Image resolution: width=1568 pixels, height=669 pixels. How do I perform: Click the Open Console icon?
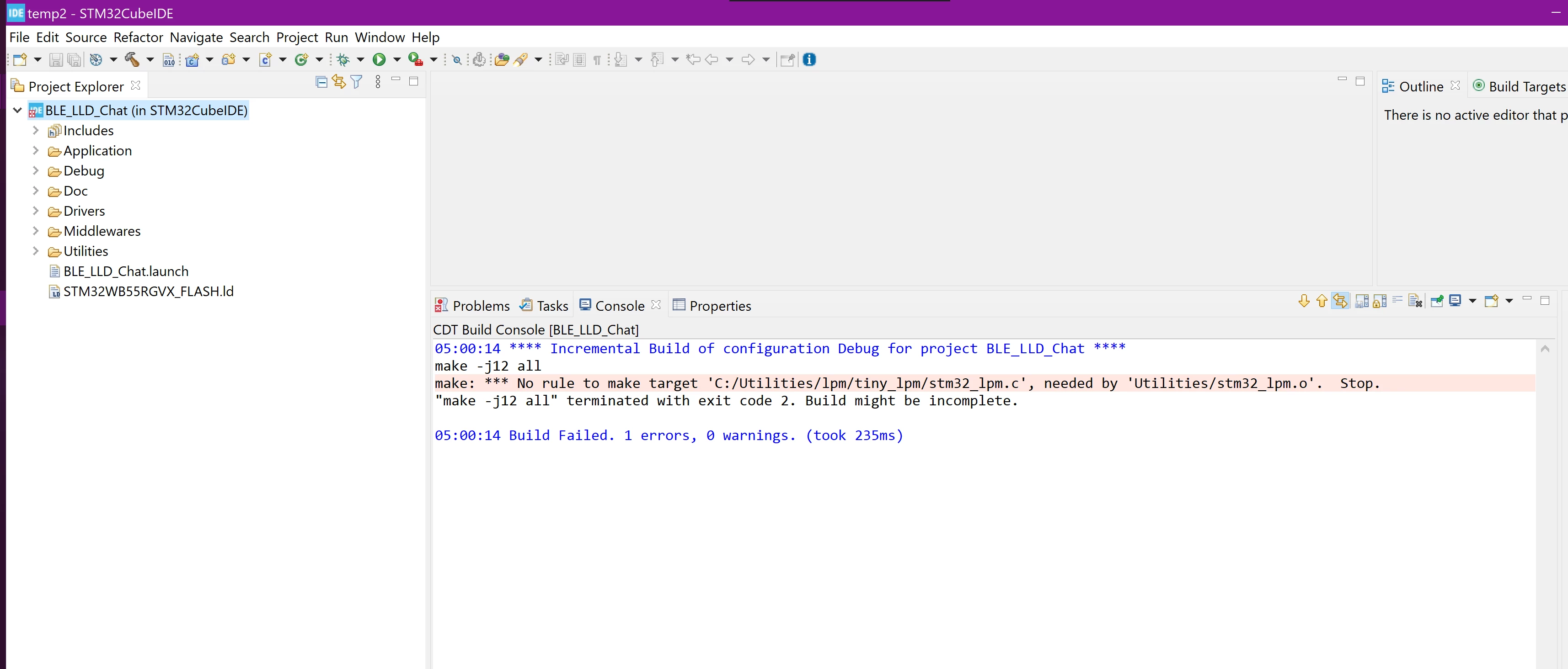(1491, 301)
